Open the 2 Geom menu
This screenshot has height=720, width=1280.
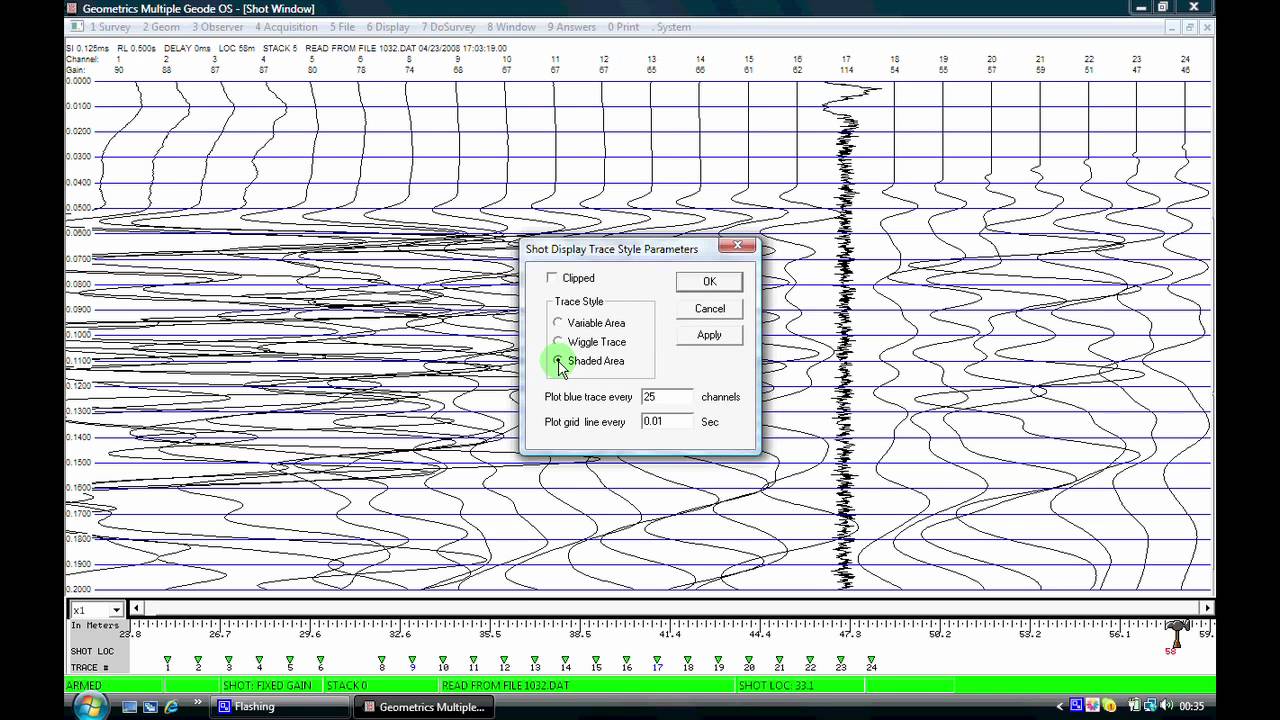tap(161, 27)
